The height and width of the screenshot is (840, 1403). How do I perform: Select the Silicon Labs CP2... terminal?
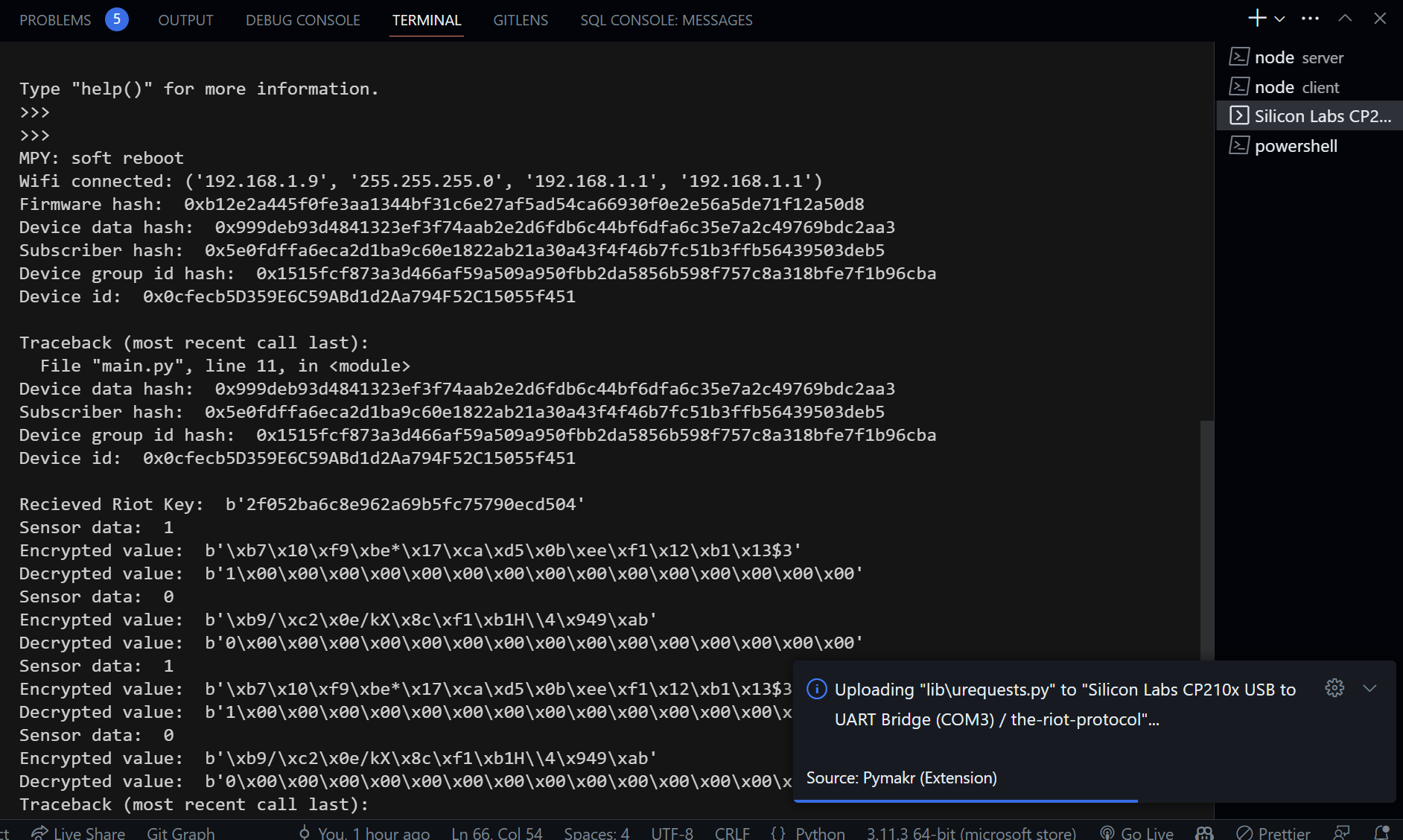pyautogui.click(x=1309, y=116)
